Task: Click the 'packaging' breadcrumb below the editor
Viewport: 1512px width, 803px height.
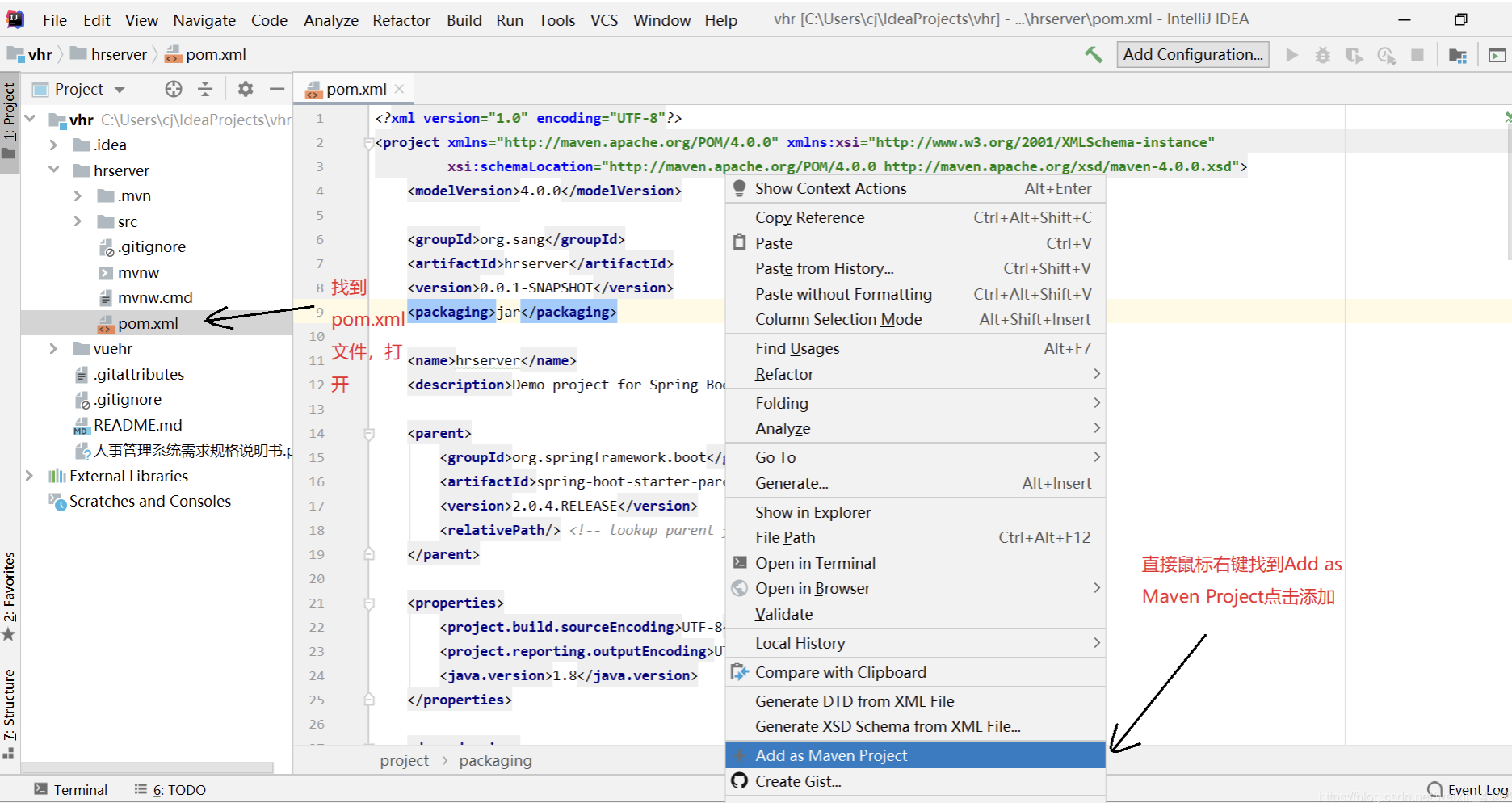Action: tap(495, 760)
